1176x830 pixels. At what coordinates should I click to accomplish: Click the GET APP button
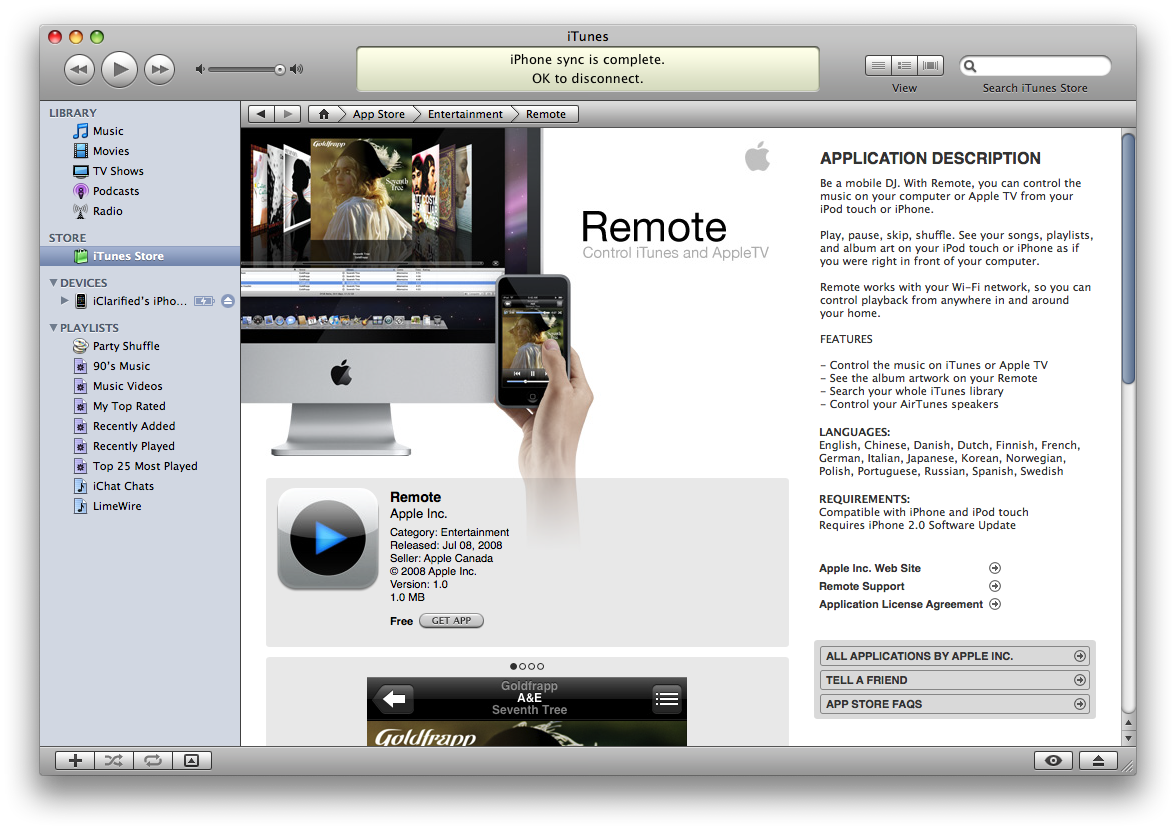[x=452, y=621]
